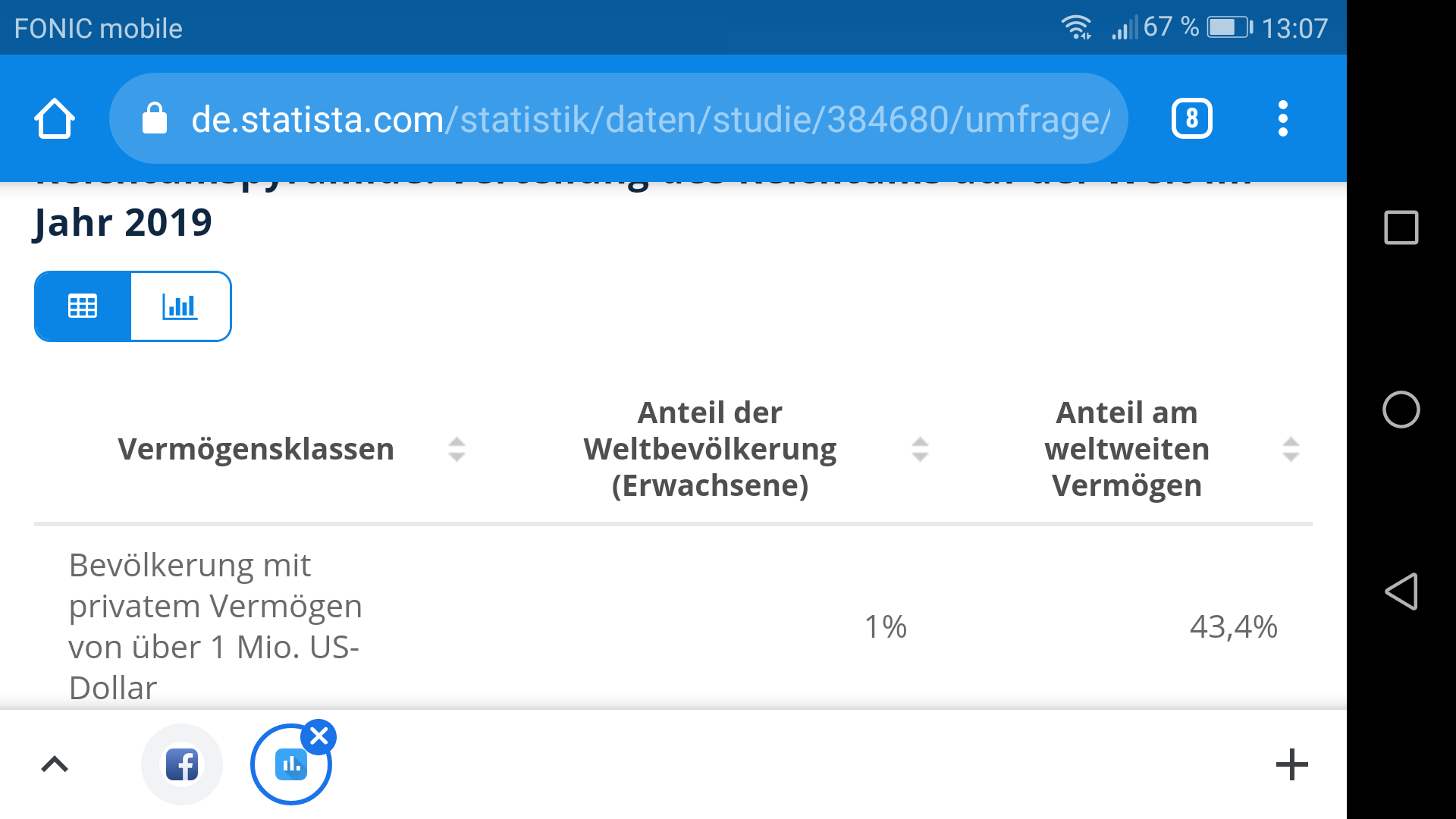Switch to the Facebook tab
Image resolution: width=1456 pixels, height=819 pixels.
point(182,764)
